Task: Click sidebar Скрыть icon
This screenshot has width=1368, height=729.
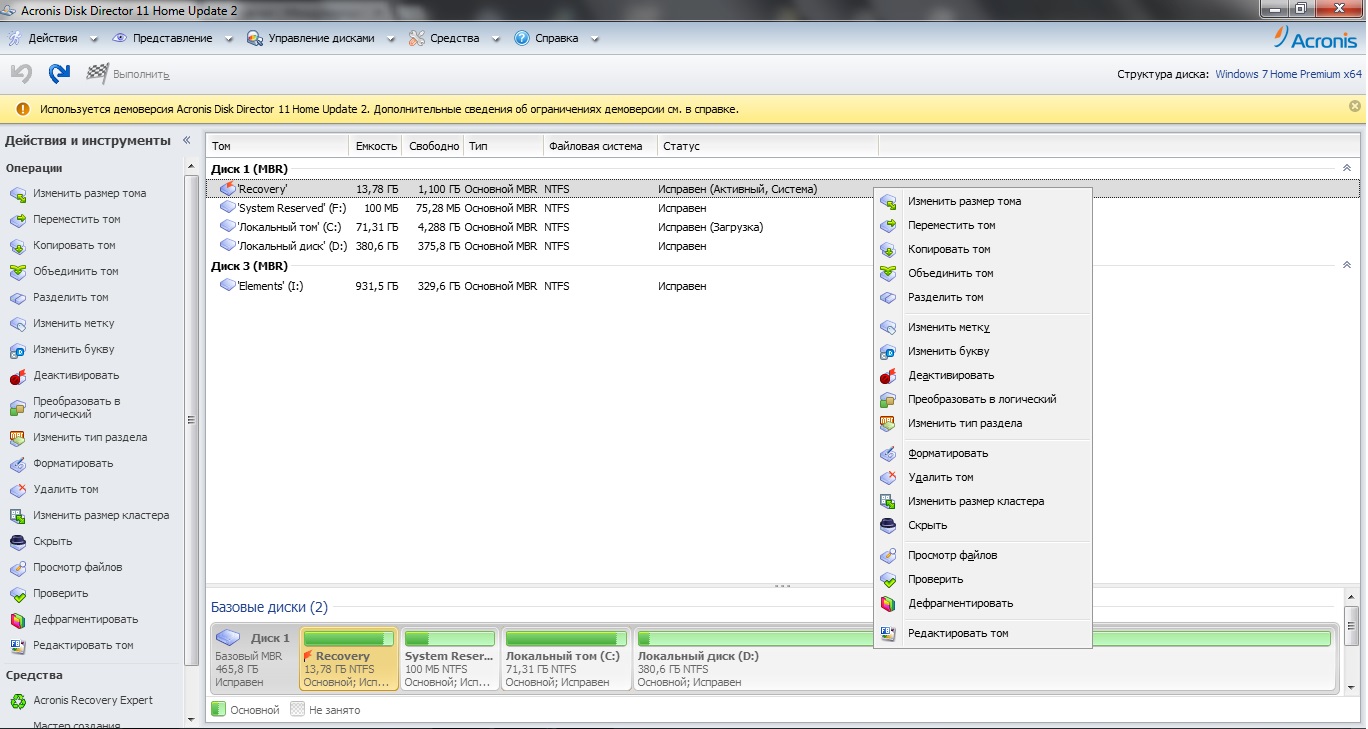Action: [17, 542]
